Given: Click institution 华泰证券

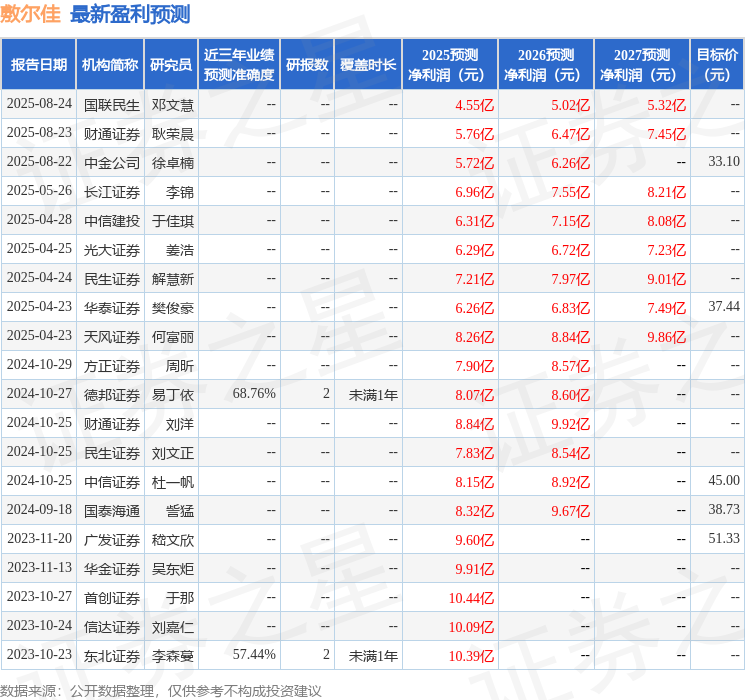Looking at the screenshot, I should coord(112,308).
